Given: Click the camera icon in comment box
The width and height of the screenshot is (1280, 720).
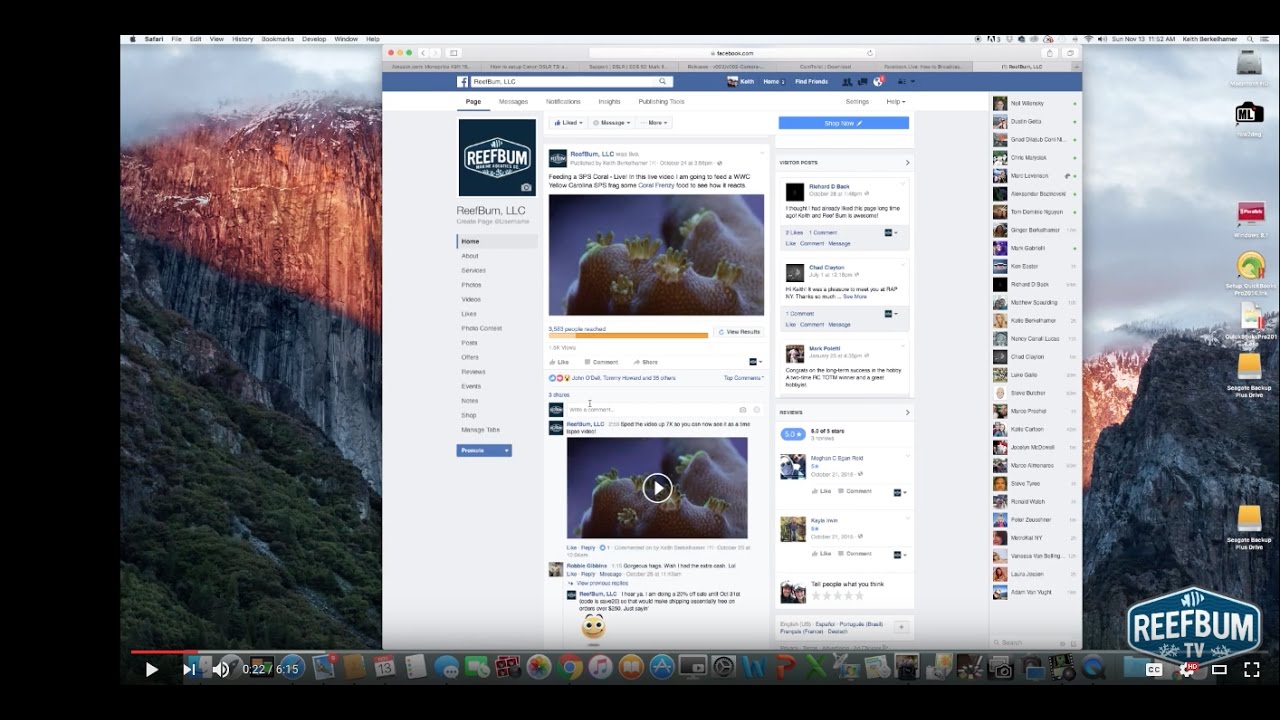Looking at the screenshot, I should pyautogui.click(x=742, y=410).
